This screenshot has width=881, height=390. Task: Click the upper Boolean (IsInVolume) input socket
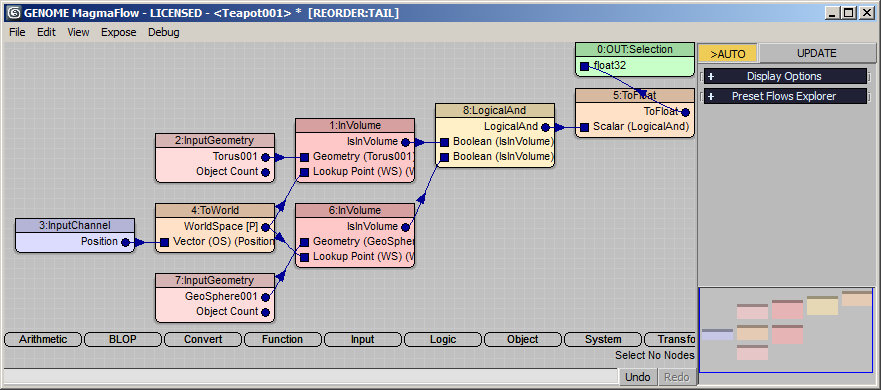point(444,142)
